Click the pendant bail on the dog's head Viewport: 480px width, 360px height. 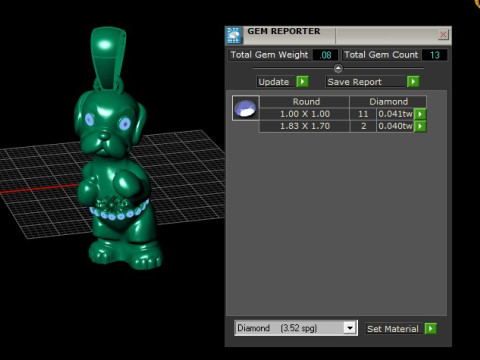pos(108,59)
